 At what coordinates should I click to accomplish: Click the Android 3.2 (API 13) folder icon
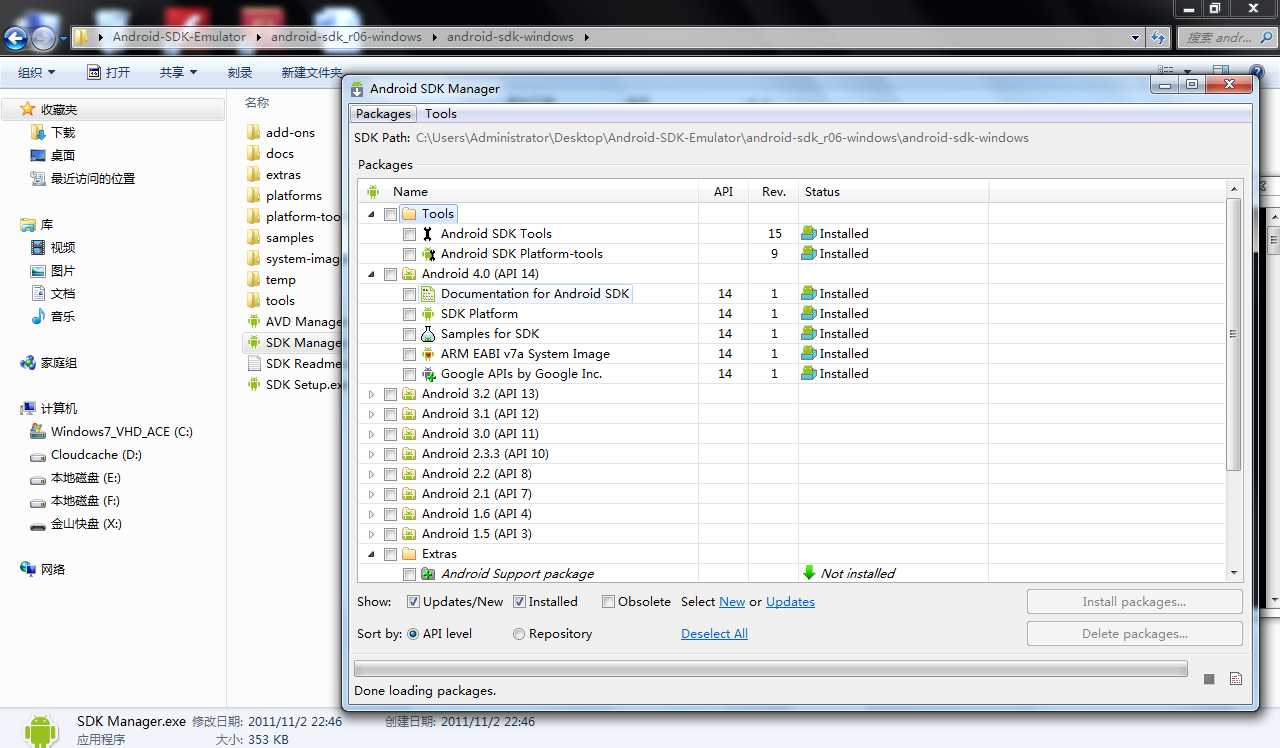pyautogui.click(x=409, y=394)
